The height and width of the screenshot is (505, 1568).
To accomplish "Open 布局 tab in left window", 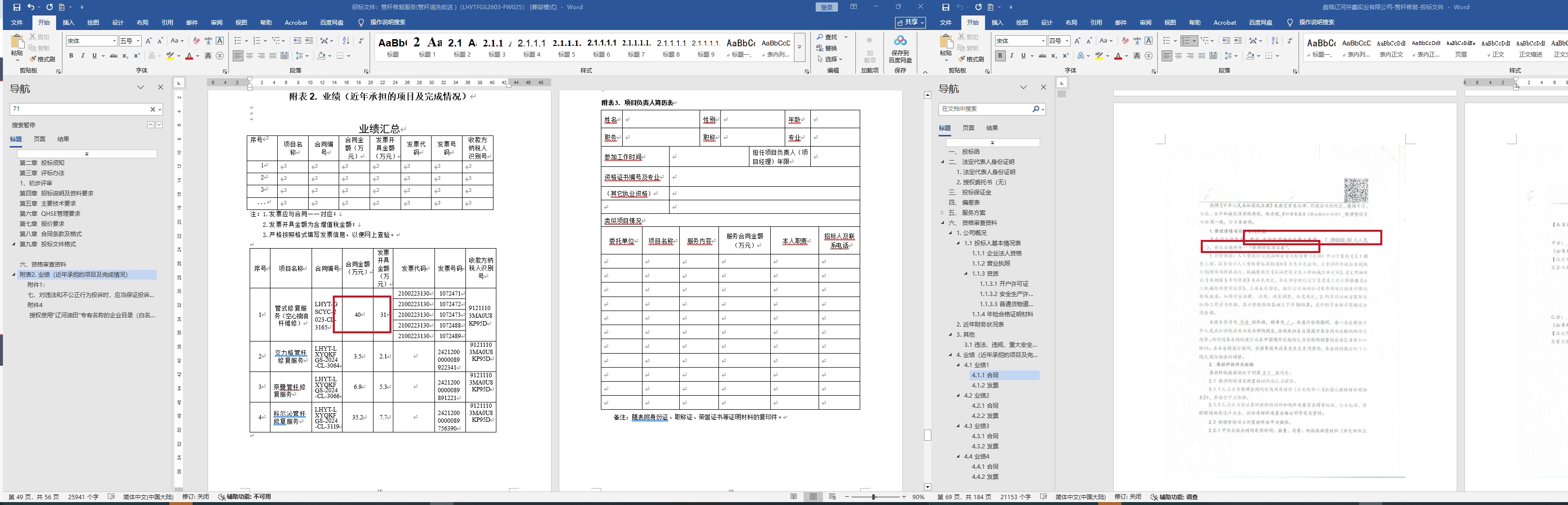I will (142, 23).
